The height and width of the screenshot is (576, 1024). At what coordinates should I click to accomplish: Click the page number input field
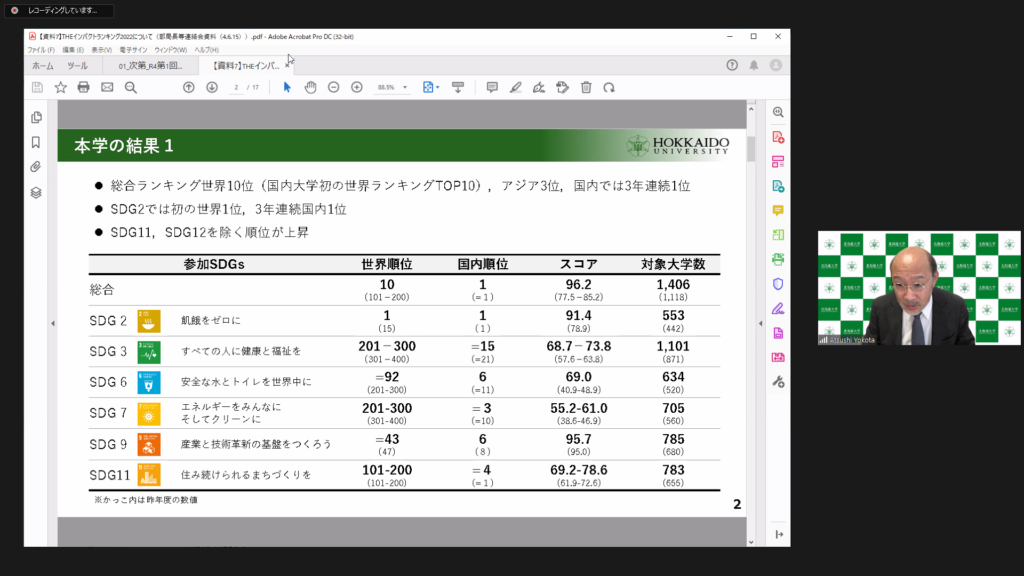[x=236, y=87]
